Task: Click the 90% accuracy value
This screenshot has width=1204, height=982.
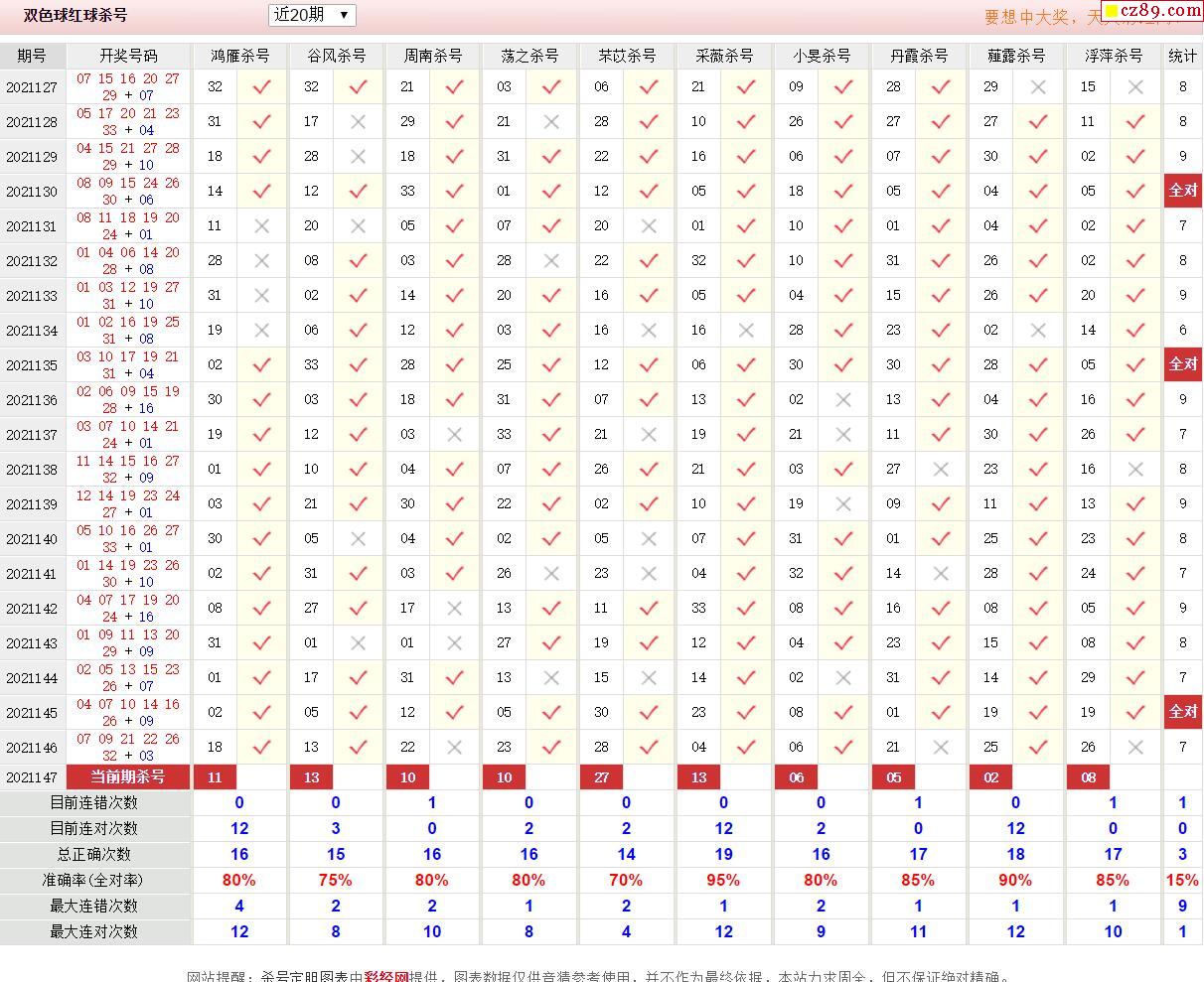Action: point(1015,881)
